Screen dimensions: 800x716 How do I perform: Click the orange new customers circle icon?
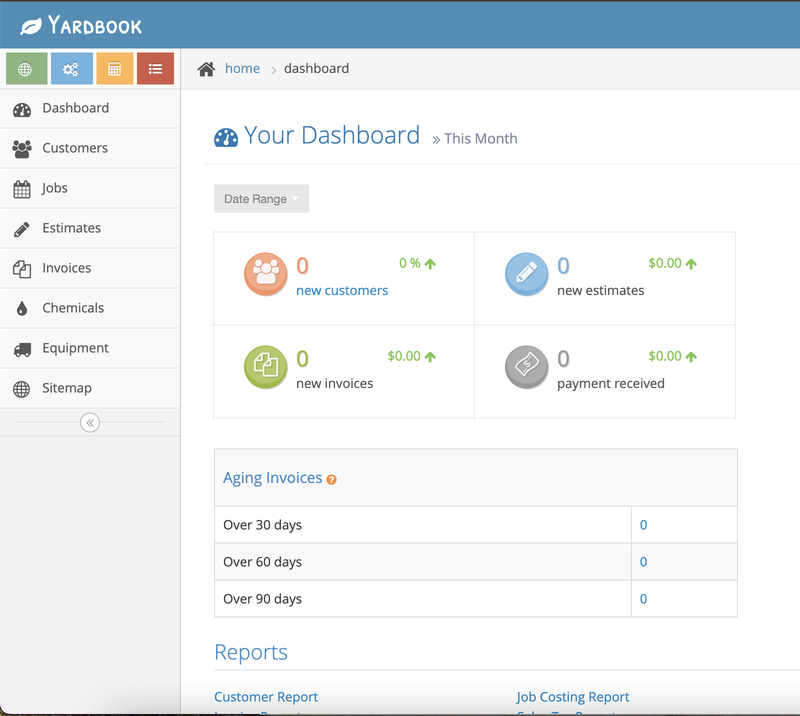click(266, 274)
